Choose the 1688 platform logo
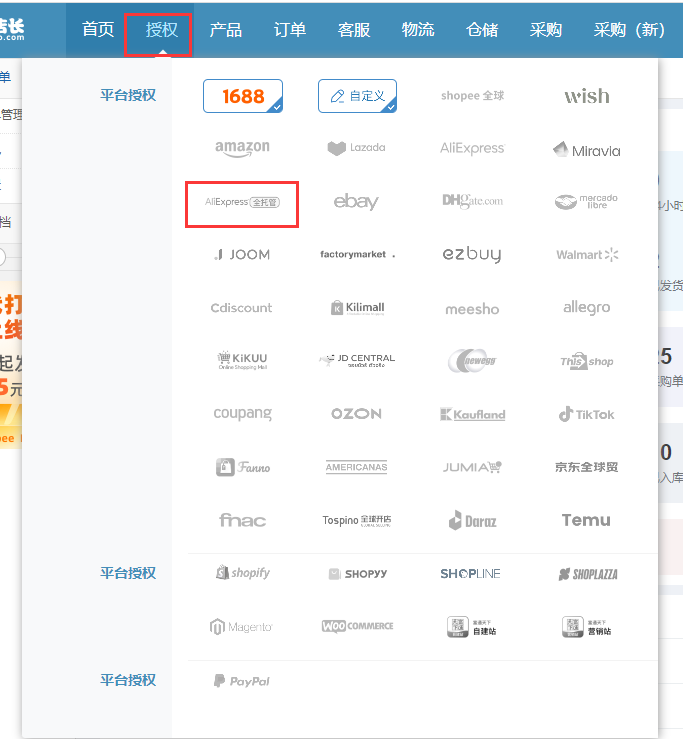This screenshot has width=683, height=739. click(x=243, y=96)
